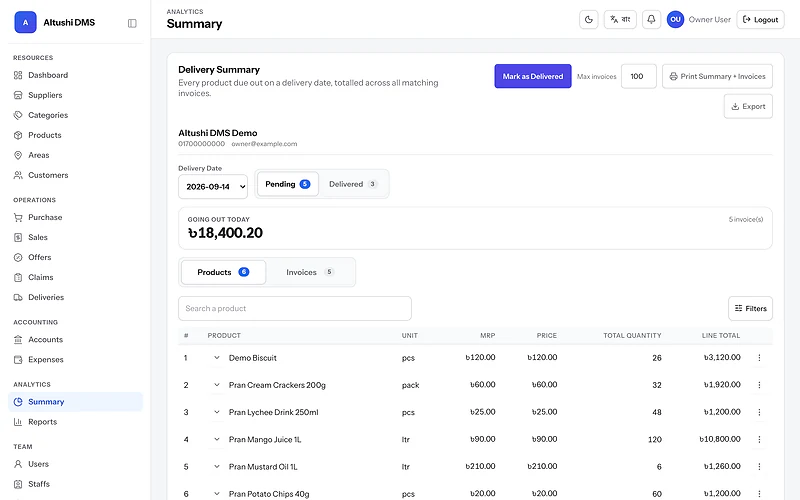Open Customers in the sidebar

[x=76, y=175]
